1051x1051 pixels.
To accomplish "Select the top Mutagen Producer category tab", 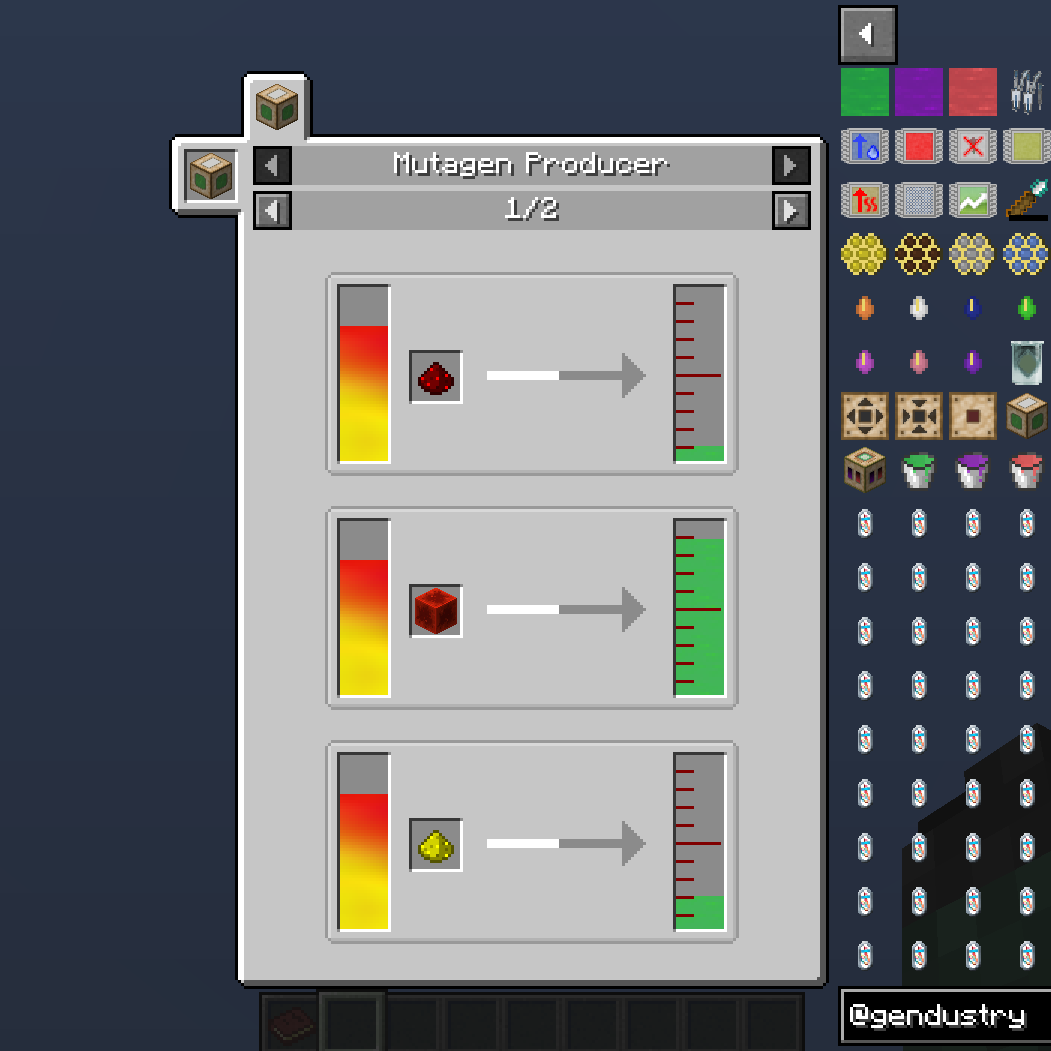I will point(277,105).
